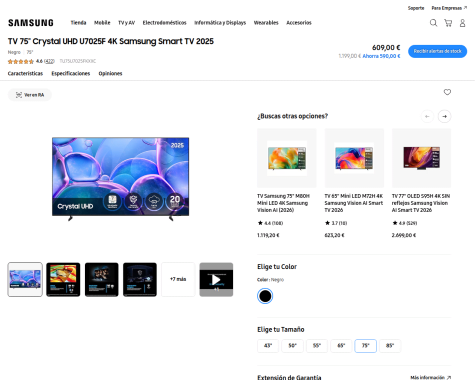Image resolution: width=475 pixels, height=380 pixels.
Task: Click the star rating icons
Action: 21,61
